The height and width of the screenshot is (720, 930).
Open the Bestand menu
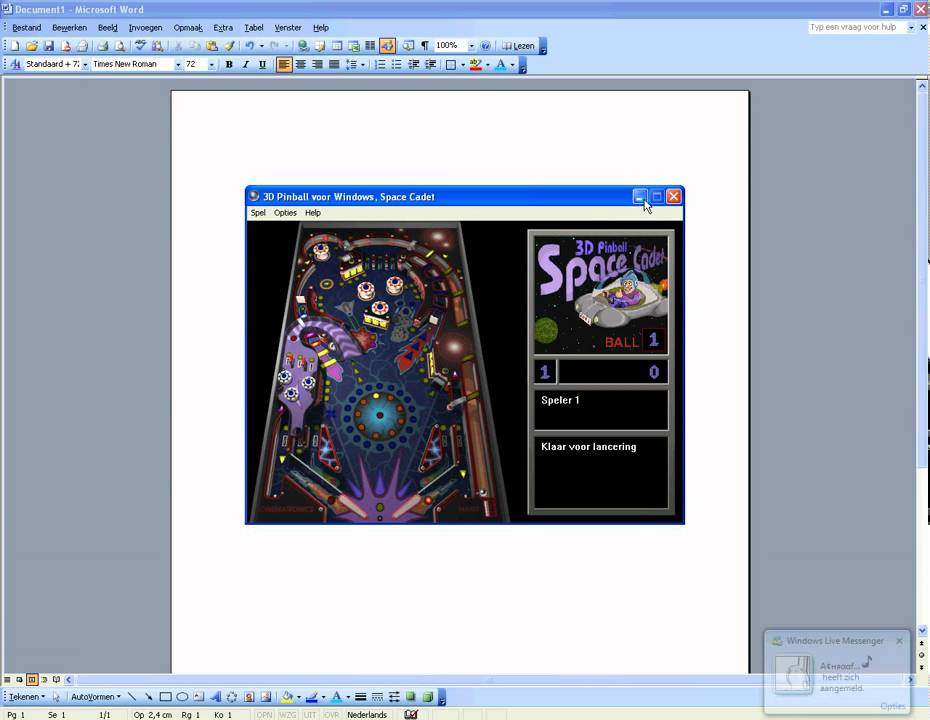coord(27,28)
